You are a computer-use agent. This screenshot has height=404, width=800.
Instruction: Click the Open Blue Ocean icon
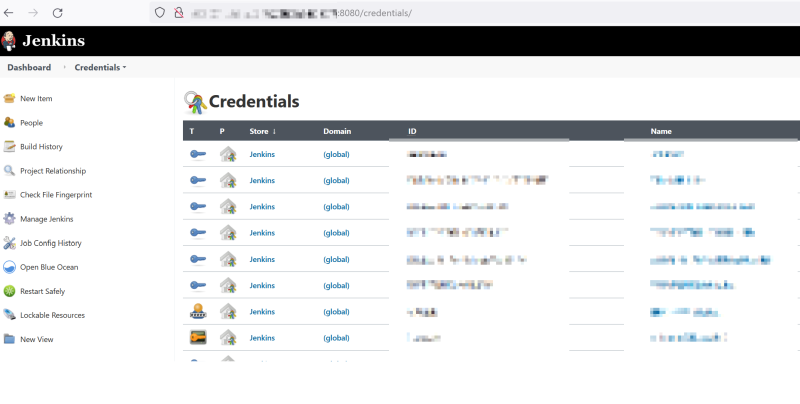tap(9, 267)
